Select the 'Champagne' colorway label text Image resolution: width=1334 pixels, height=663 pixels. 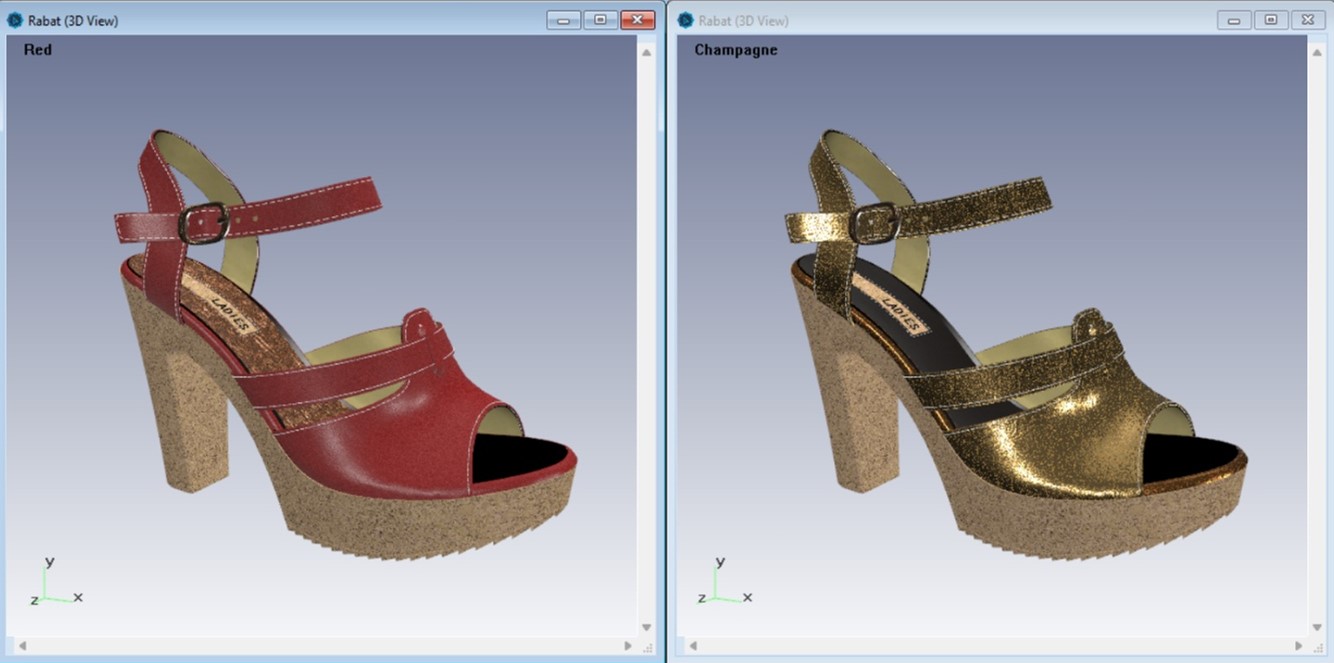point(735,49)
